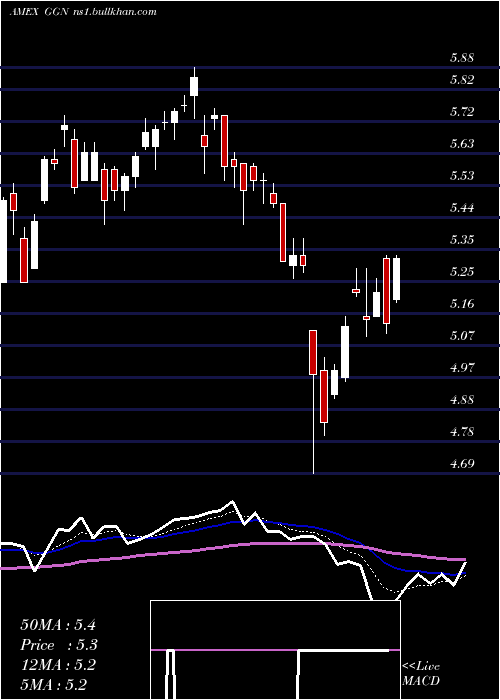
Task: Click the 'AMEX GGN ns1.bullkhan.com' chart title
Action: [83, 12]
